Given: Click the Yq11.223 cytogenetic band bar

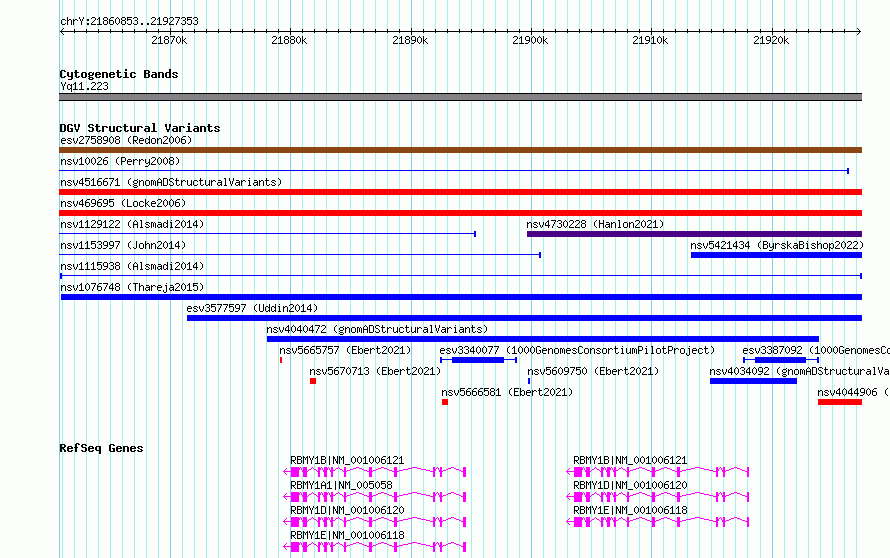Looking at the screenshot, I should 460,97.
